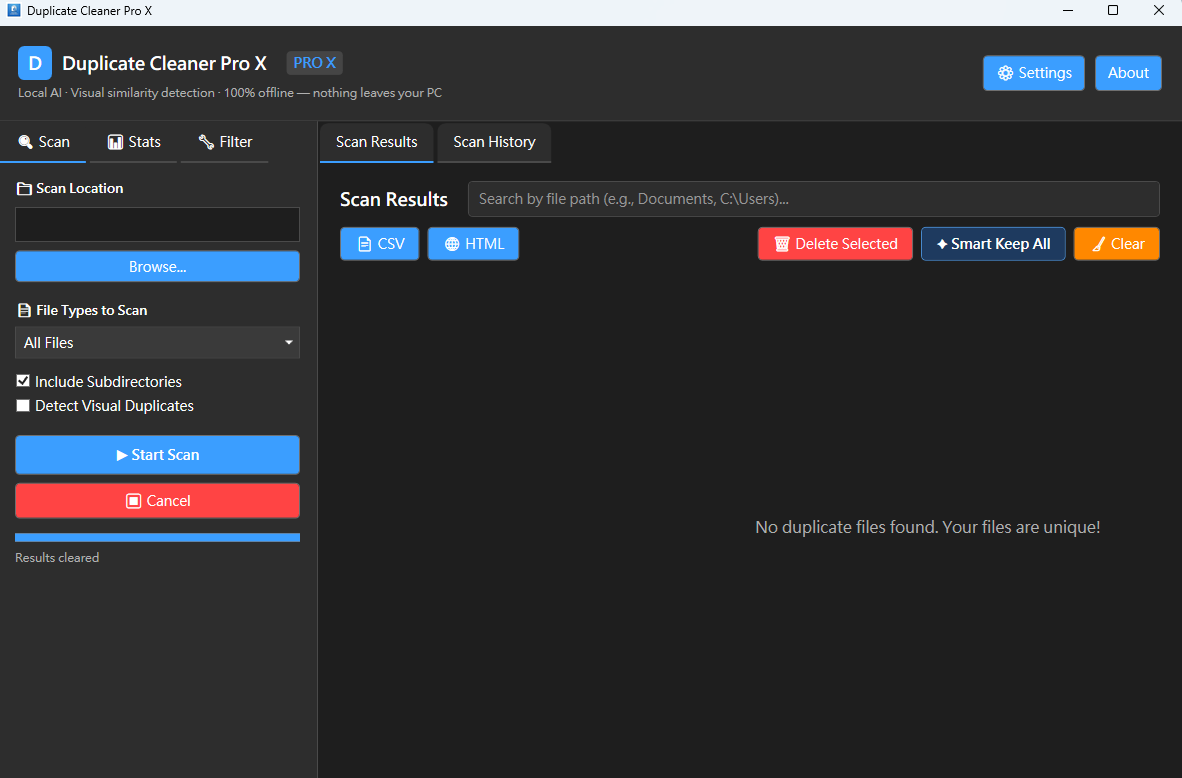
Task: Switch to the Filter tab
Action: tap(225, 142)
